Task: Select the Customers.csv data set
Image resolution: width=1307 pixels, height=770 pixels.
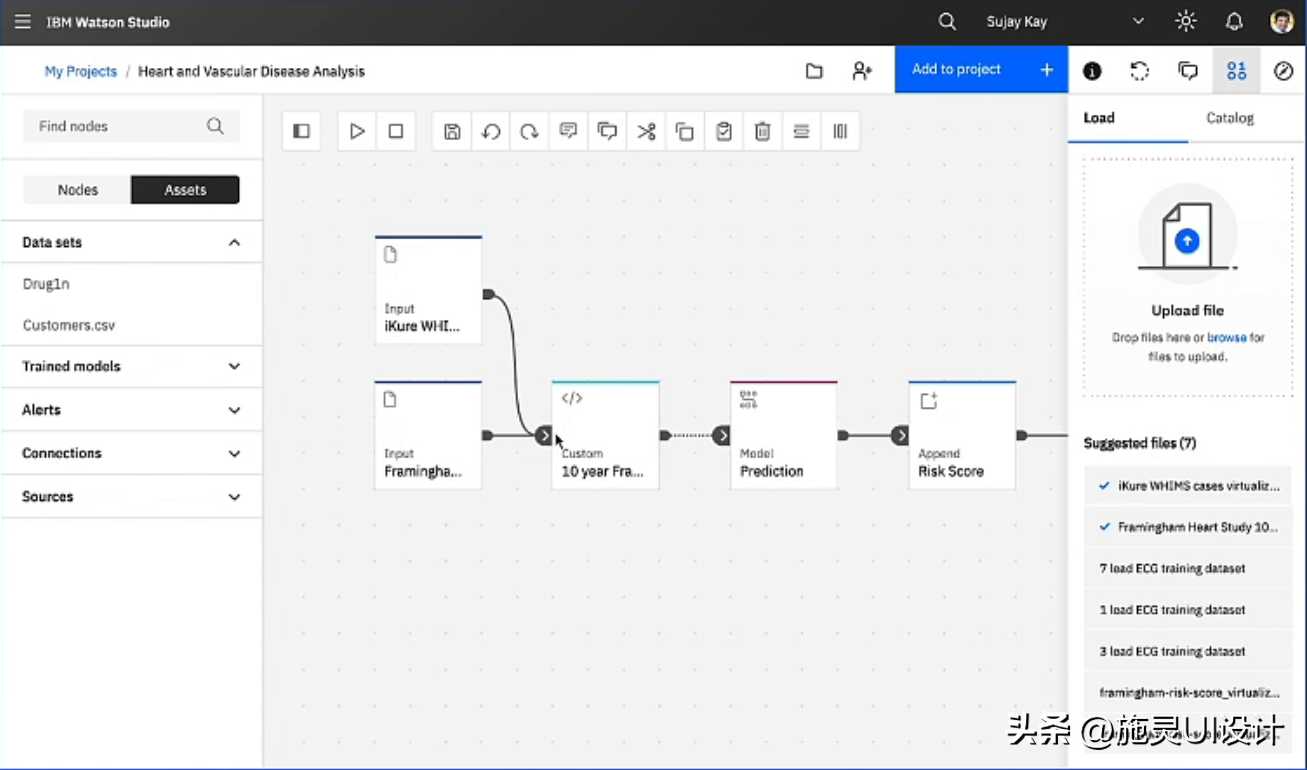Action: (70, 325)
